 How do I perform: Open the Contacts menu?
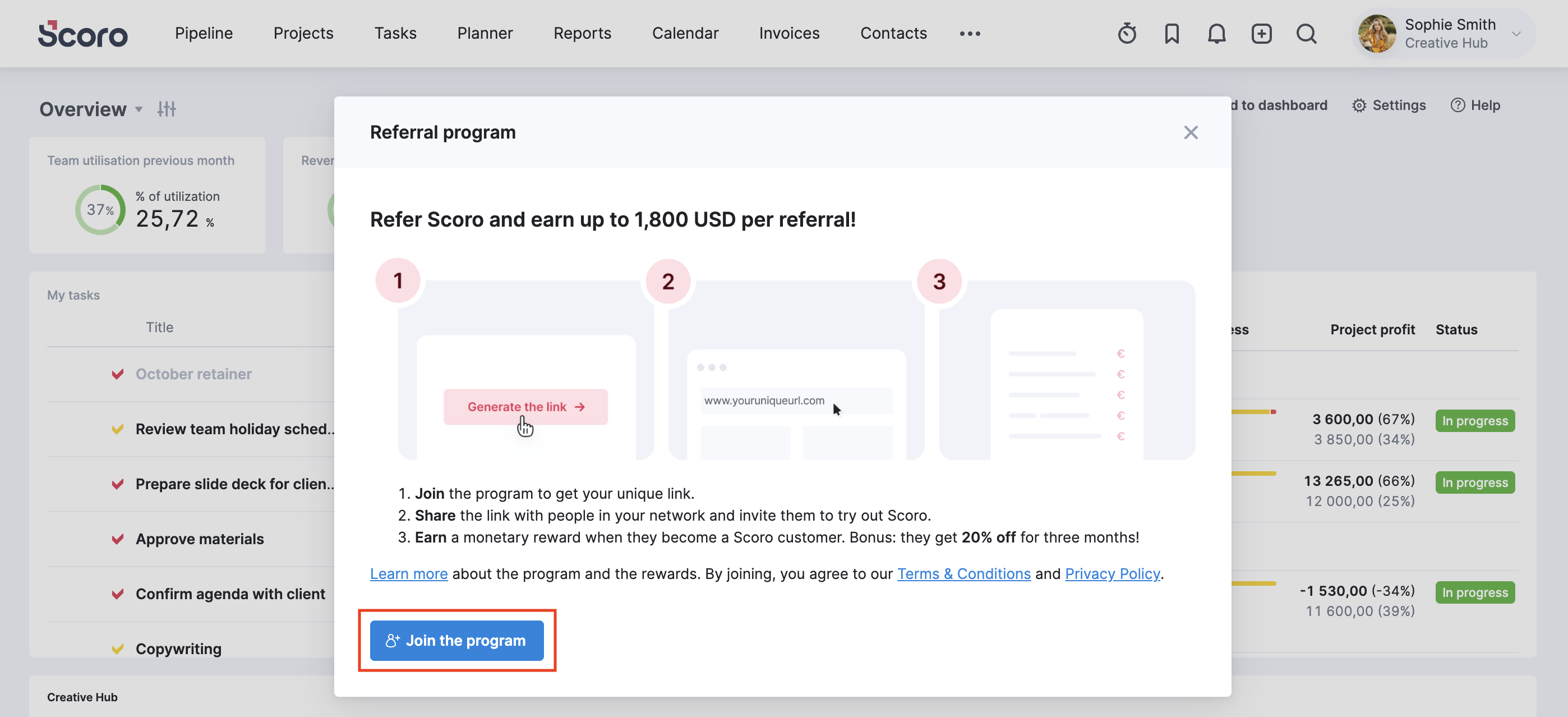click(893, 34)
